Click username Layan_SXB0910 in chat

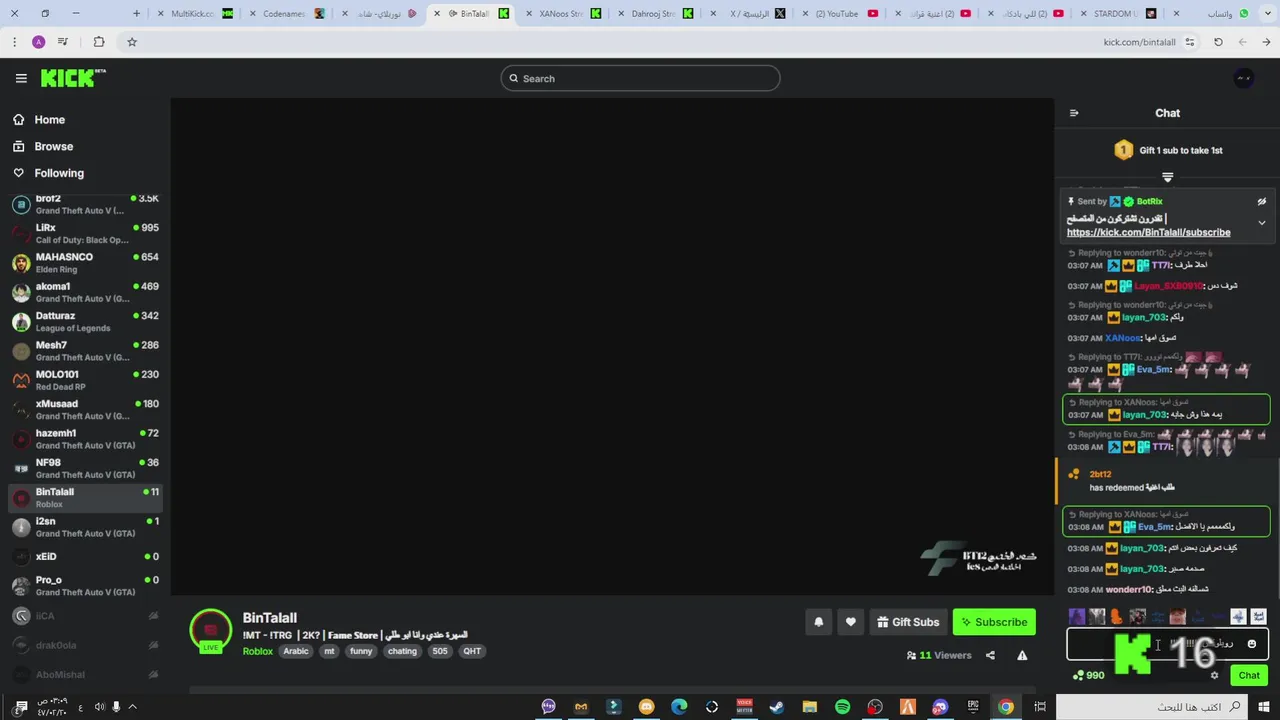pos(1168,286)
